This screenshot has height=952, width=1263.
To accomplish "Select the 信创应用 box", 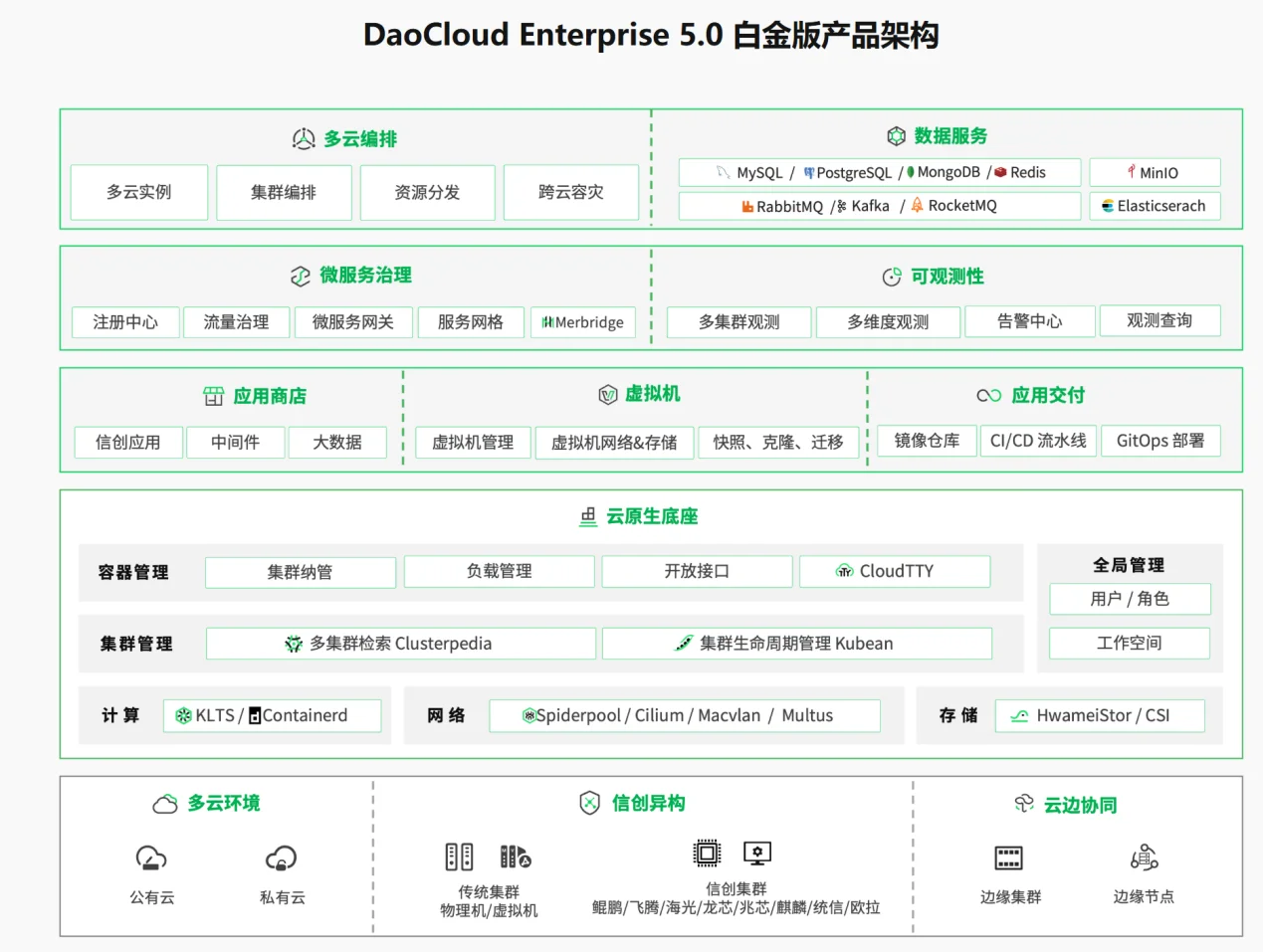I will tap(128, 442).
